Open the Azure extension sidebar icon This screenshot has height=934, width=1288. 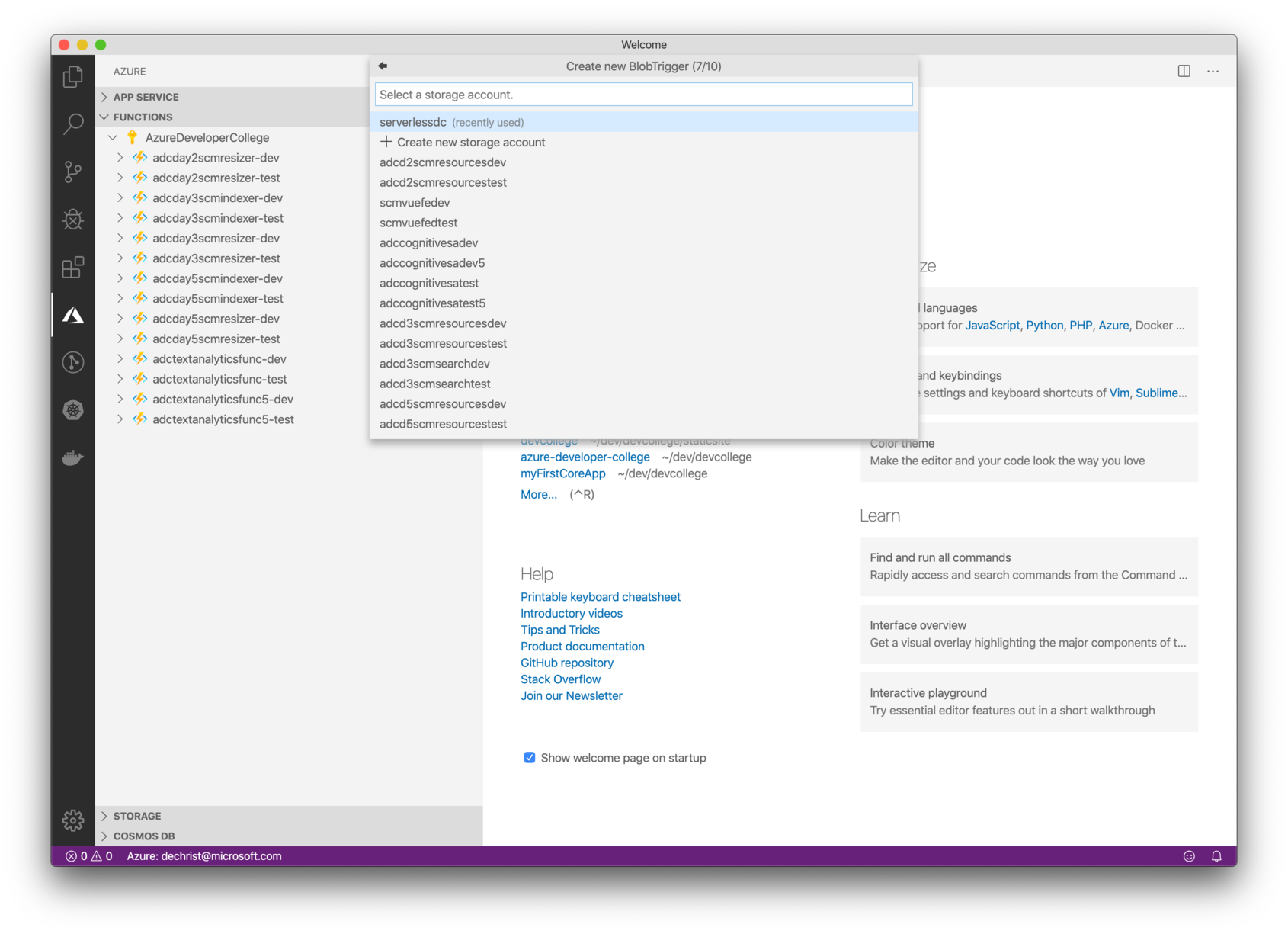point(72,314)
